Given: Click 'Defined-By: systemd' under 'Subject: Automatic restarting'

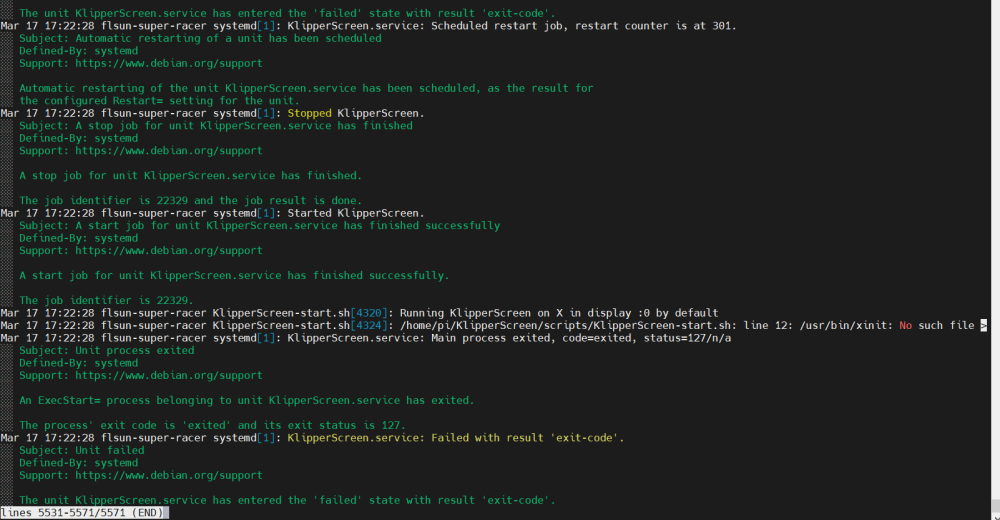Looking at the screenshot, I should point(78,51).
